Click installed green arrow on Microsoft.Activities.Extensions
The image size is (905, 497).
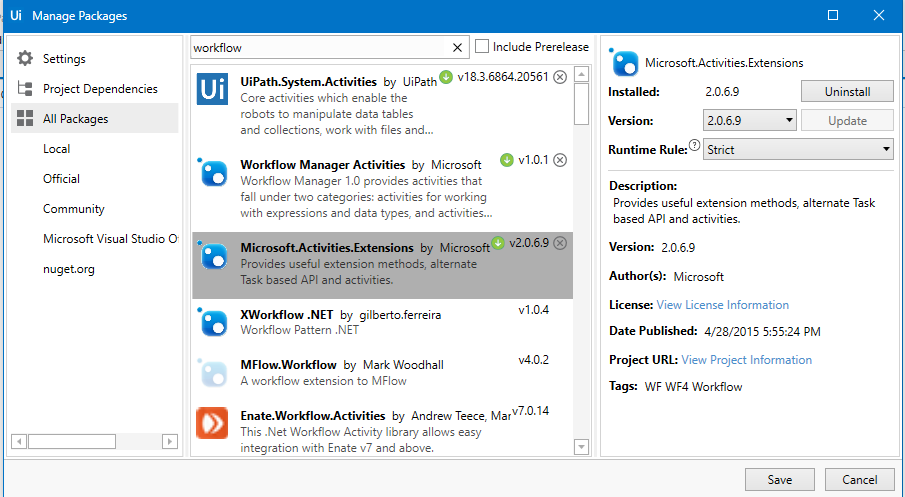click(498, 243)
